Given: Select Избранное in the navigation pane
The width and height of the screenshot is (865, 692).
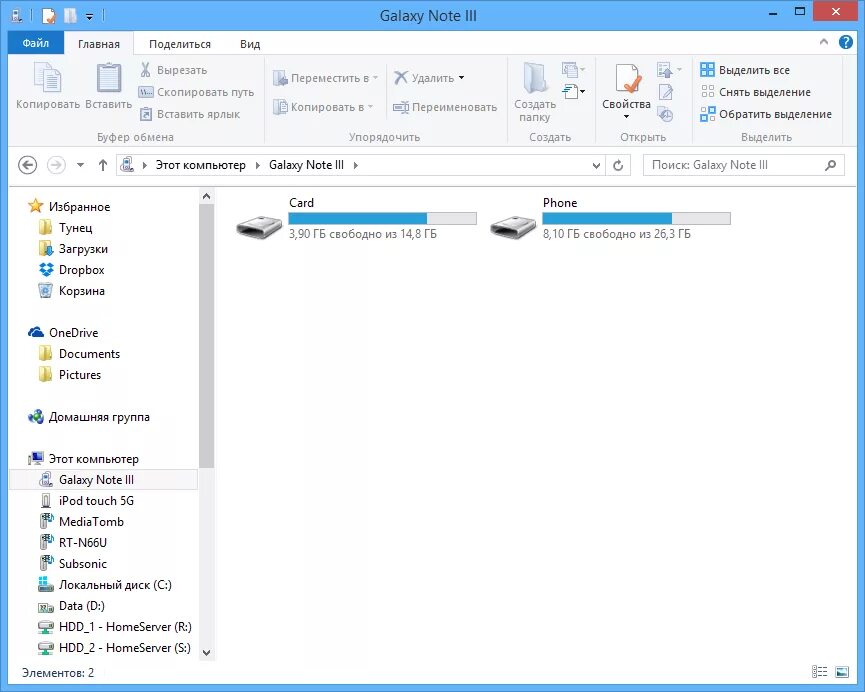Looking at the screenshot, I should (79, 207).
